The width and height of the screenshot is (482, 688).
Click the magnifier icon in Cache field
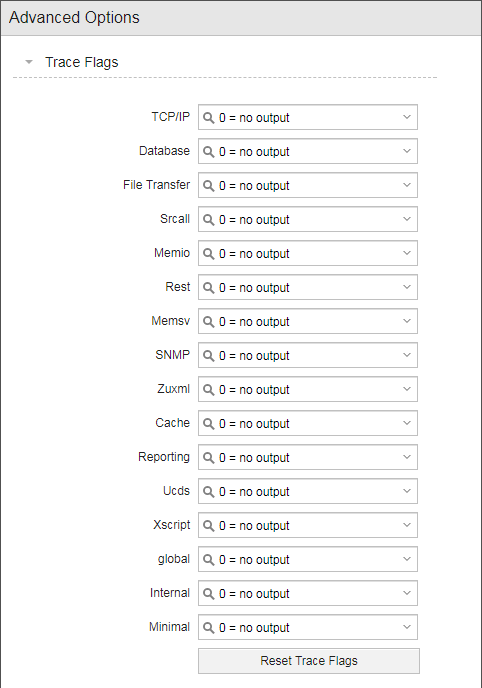[x=209, y=424]
